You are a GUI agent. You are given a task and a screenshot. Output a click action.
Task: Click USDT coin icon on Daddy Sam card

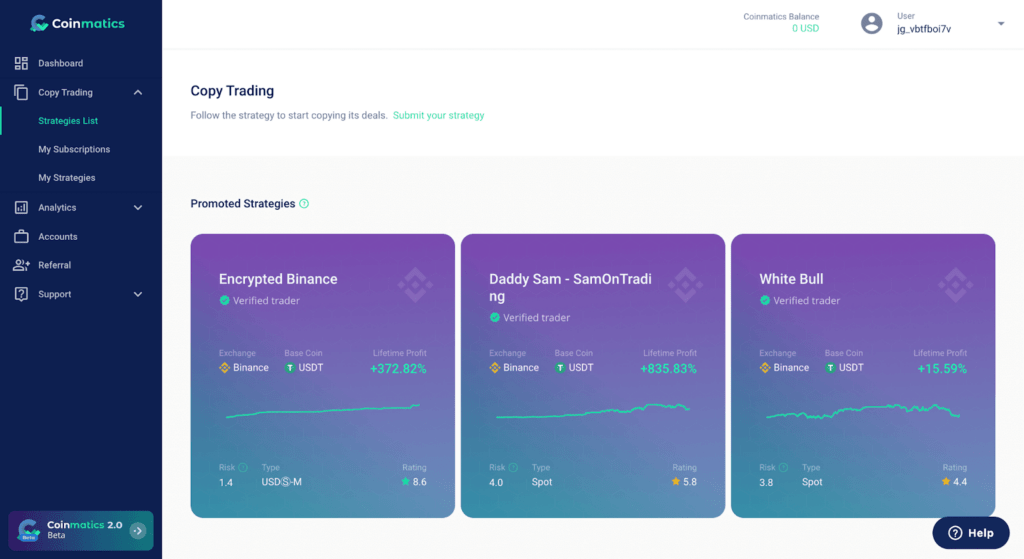tap(560, 368)
